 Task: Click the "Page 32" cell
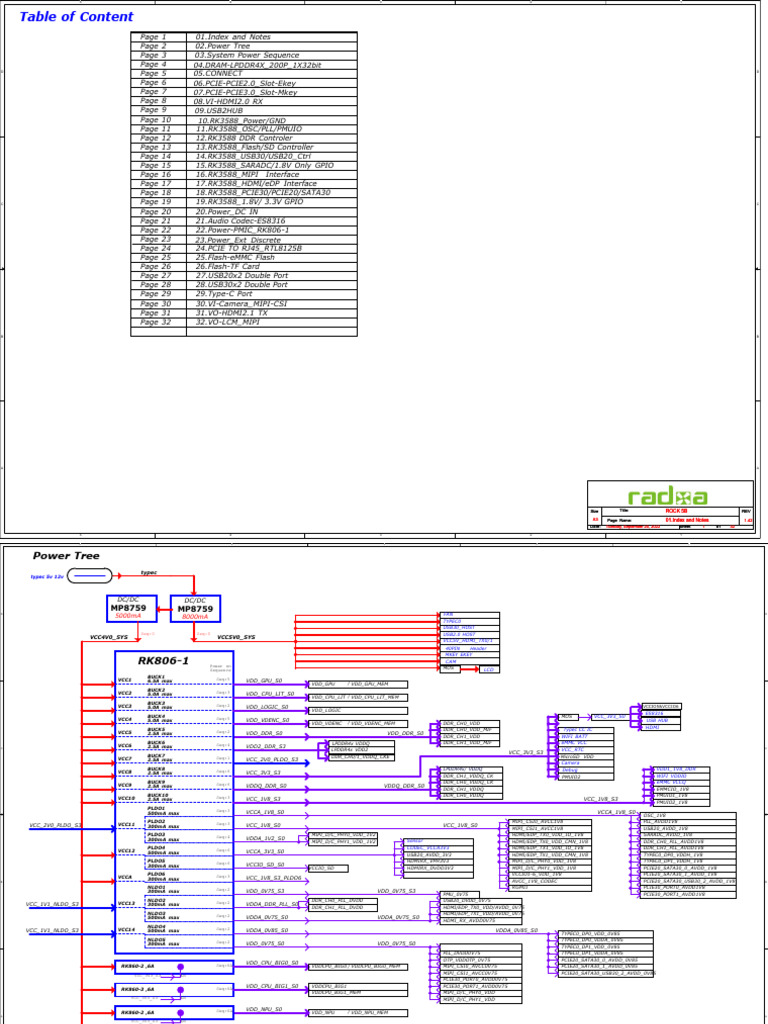tap(159, 323)
